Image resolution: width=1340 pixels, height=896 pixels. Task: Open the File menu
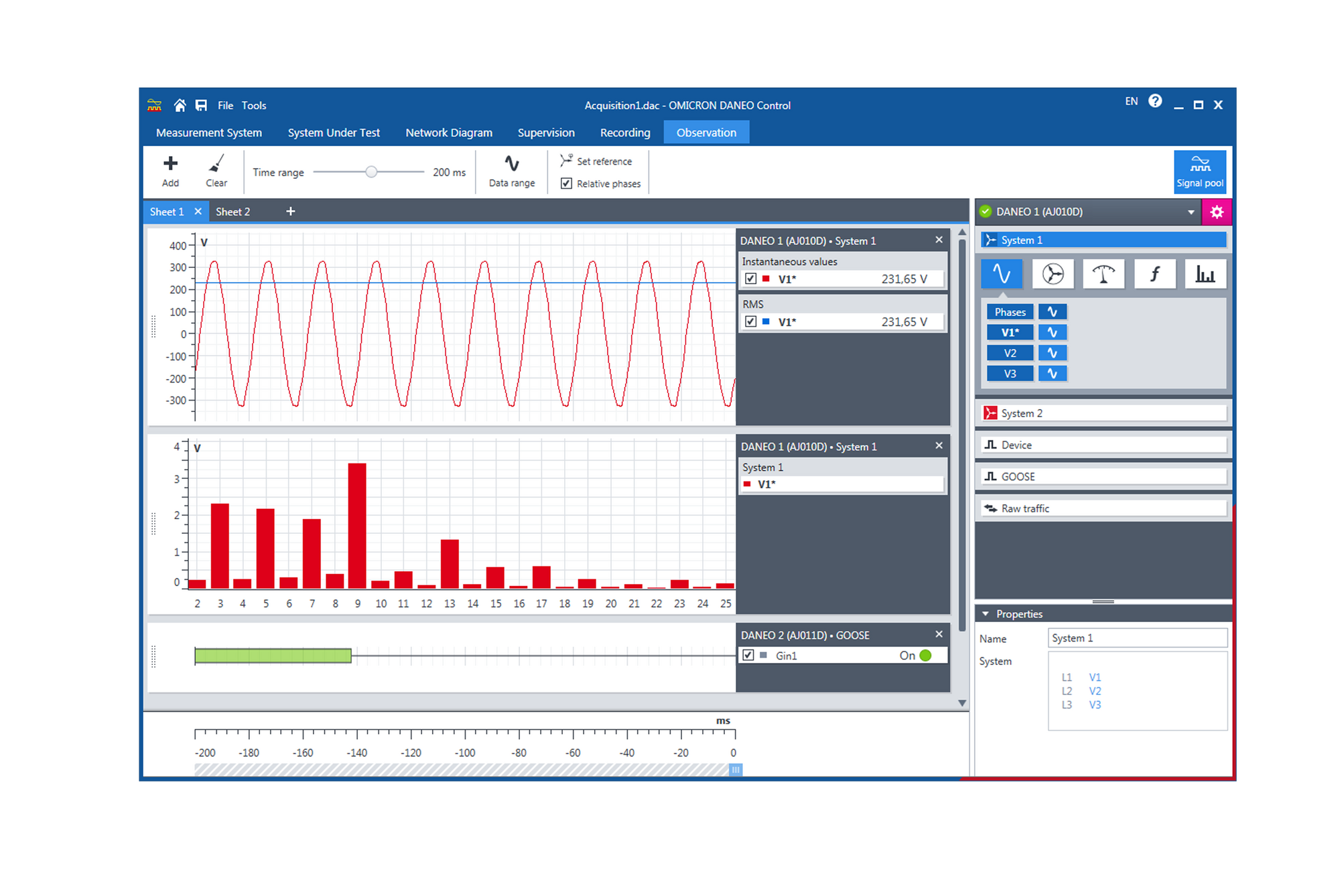pos(225,105)
